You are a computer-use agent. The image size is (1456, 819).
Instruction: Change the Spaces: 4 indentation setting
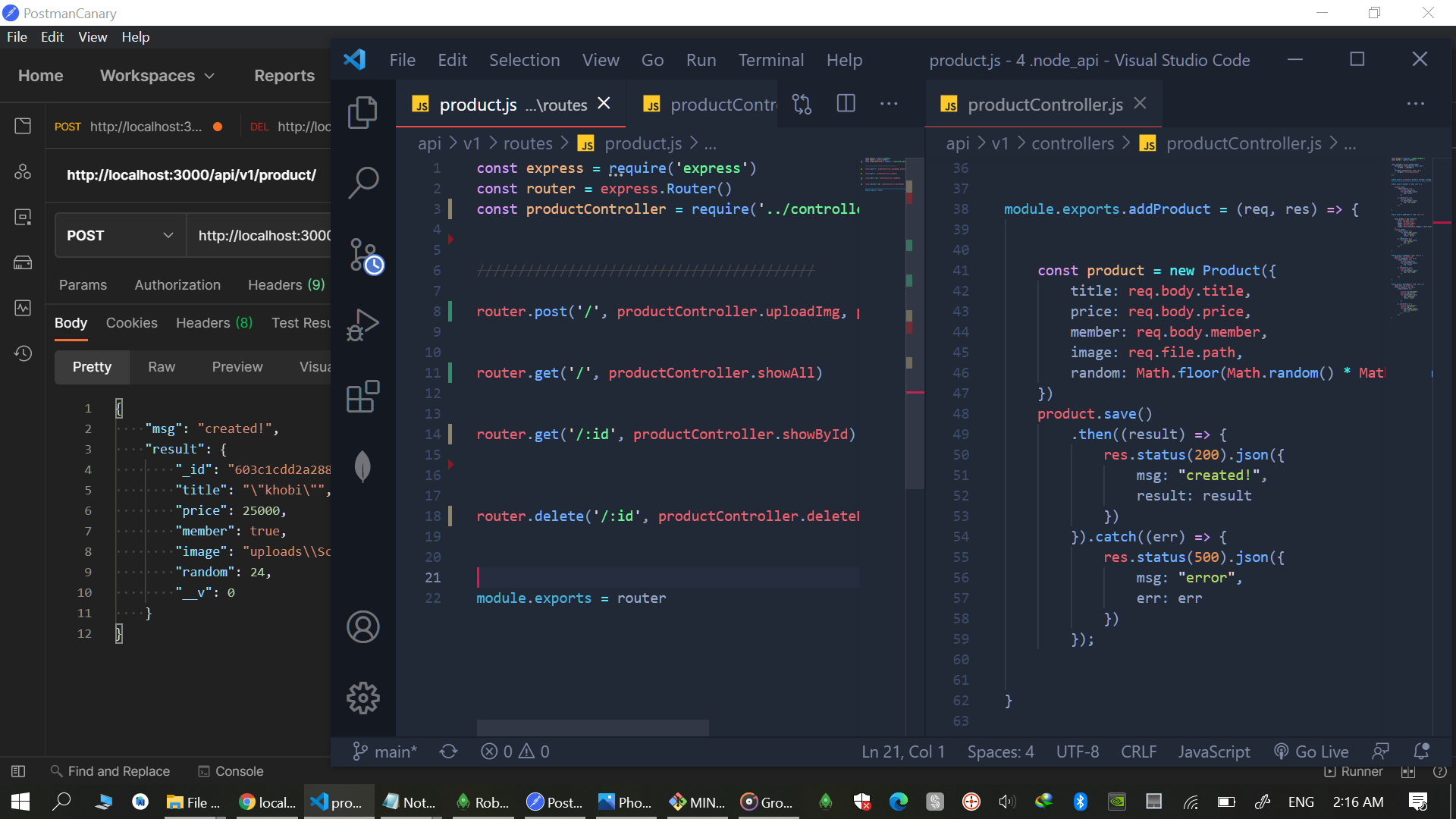tap(1000, 752)
